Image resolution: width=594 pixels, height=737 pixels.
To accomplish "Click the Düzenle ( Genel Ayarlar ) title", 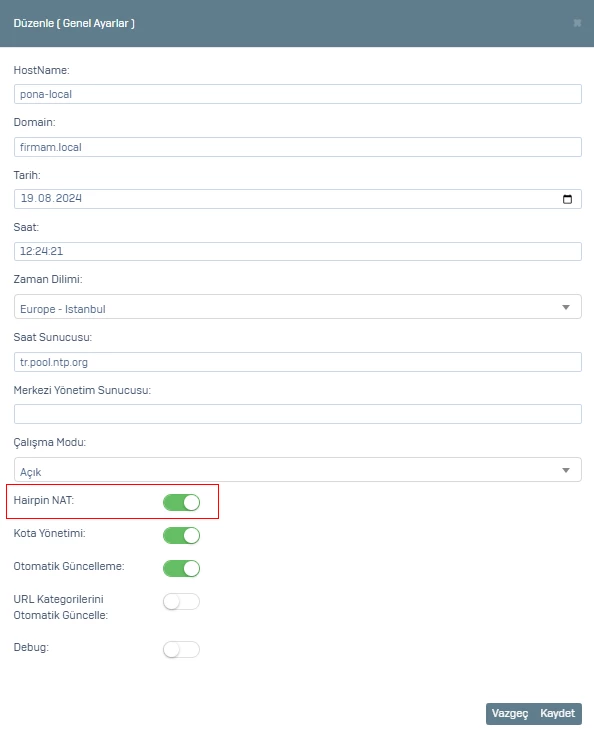I will [74, 23].
